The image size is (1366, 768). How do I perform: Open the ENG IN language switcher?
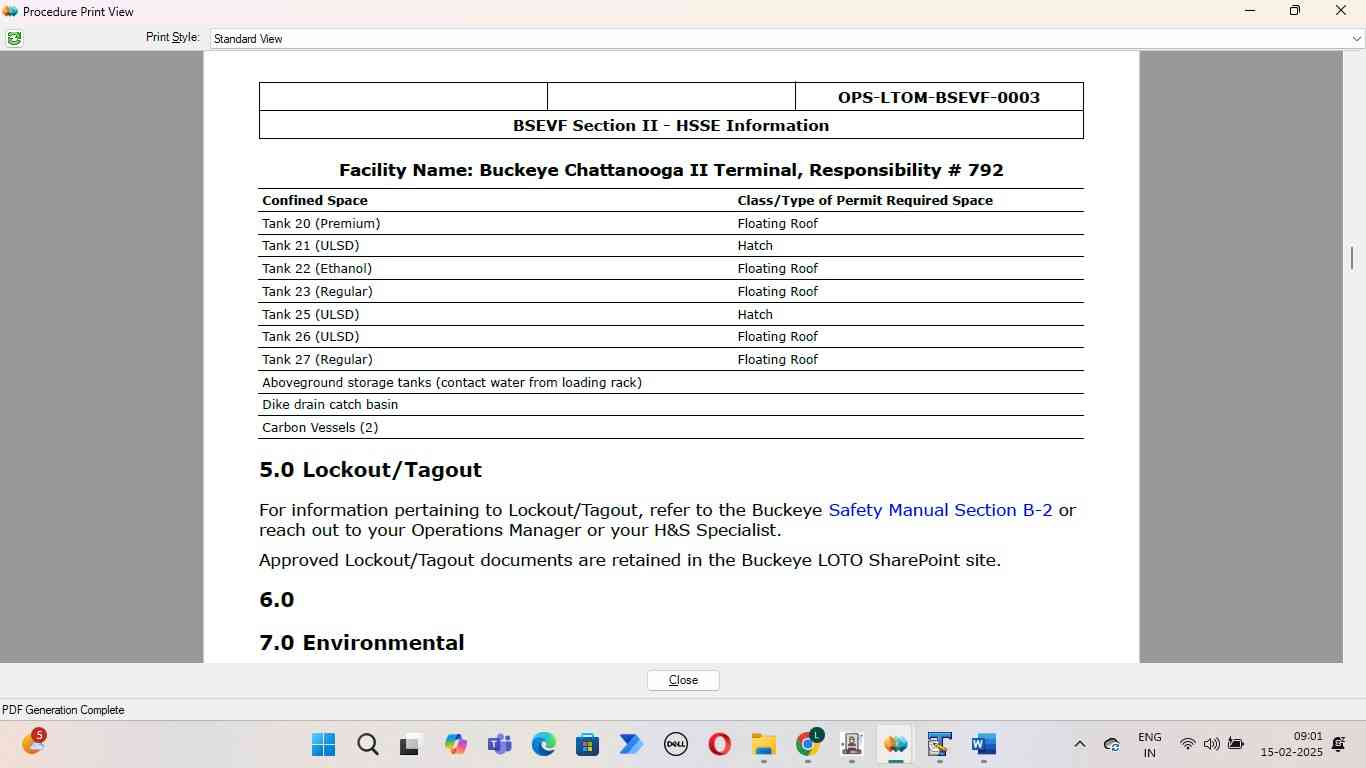(x=1150, y=744)
